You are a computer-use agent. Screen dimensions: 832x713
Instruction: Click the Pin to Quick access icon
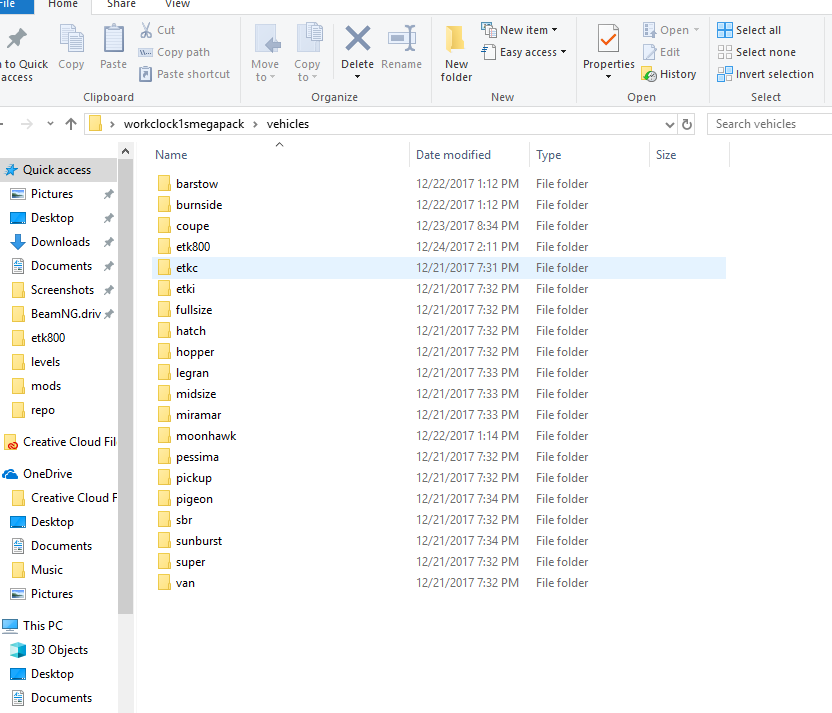point(17,38)
